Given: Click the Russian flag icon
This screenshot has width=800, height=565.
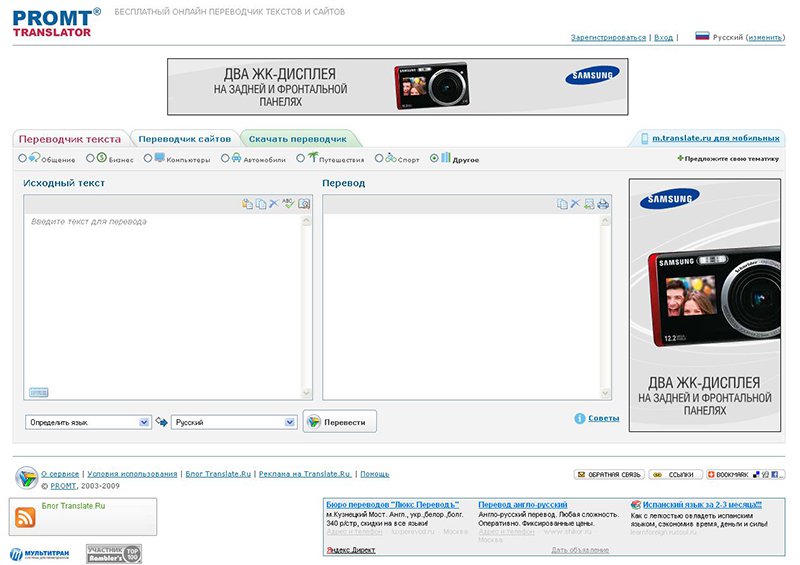Looking at the screenshot, I should click(x=702, y=36).
